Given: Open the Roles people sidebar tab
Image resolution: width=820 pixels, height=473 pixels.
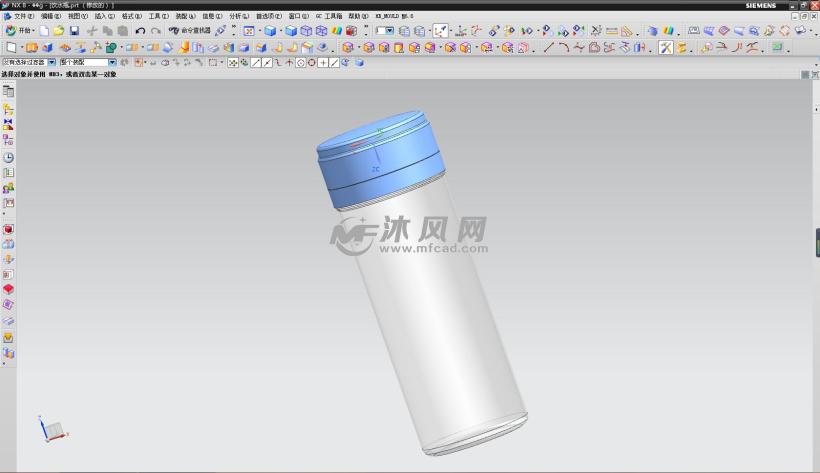Looking at the screenshot, I should (8, 188).
